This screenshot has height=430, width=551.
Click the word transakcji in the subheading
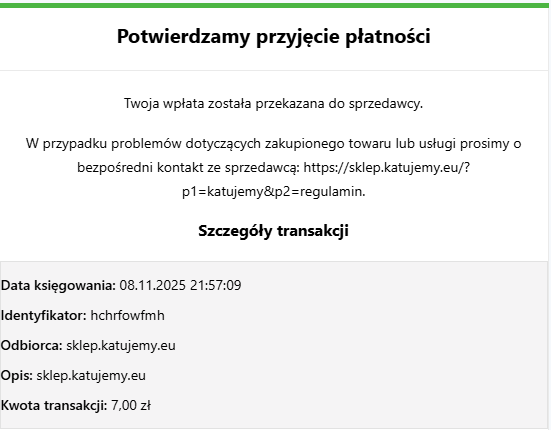click(313, 231)
